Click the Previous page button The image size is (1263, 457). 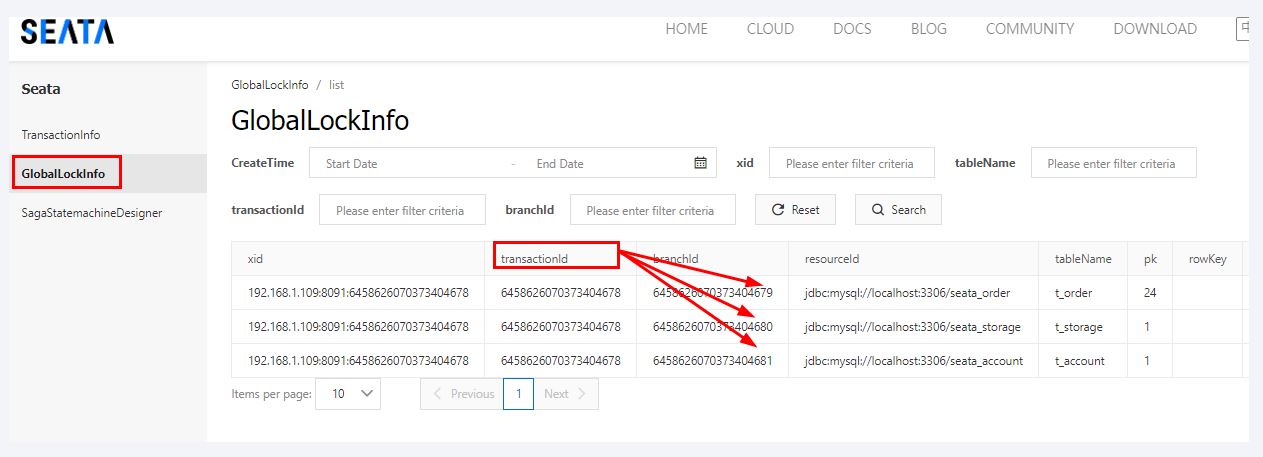click(x=460, y=394)
